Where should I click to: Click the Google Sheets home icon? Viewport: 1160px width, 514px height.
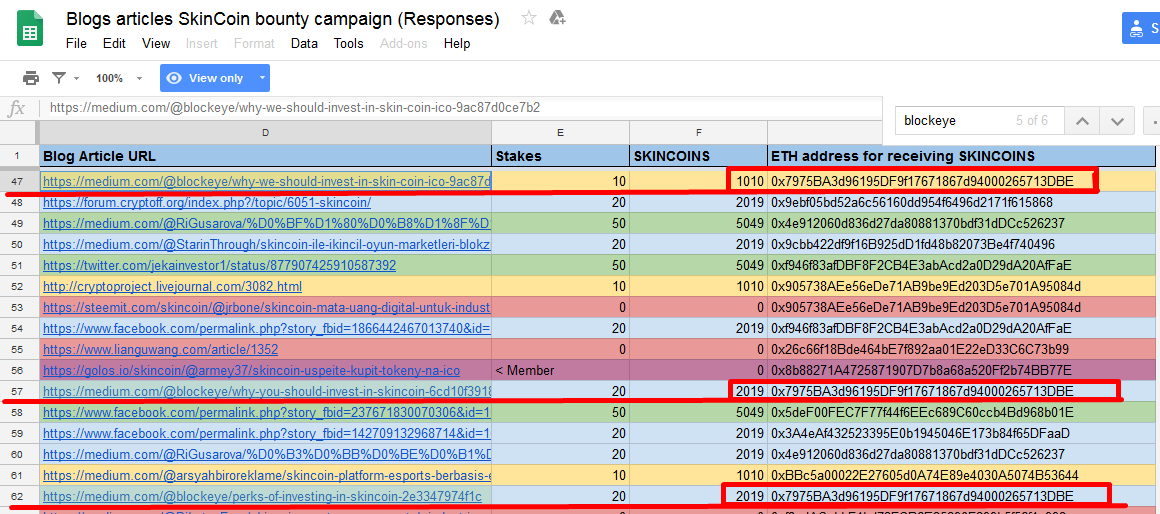(x=30, y=30)
